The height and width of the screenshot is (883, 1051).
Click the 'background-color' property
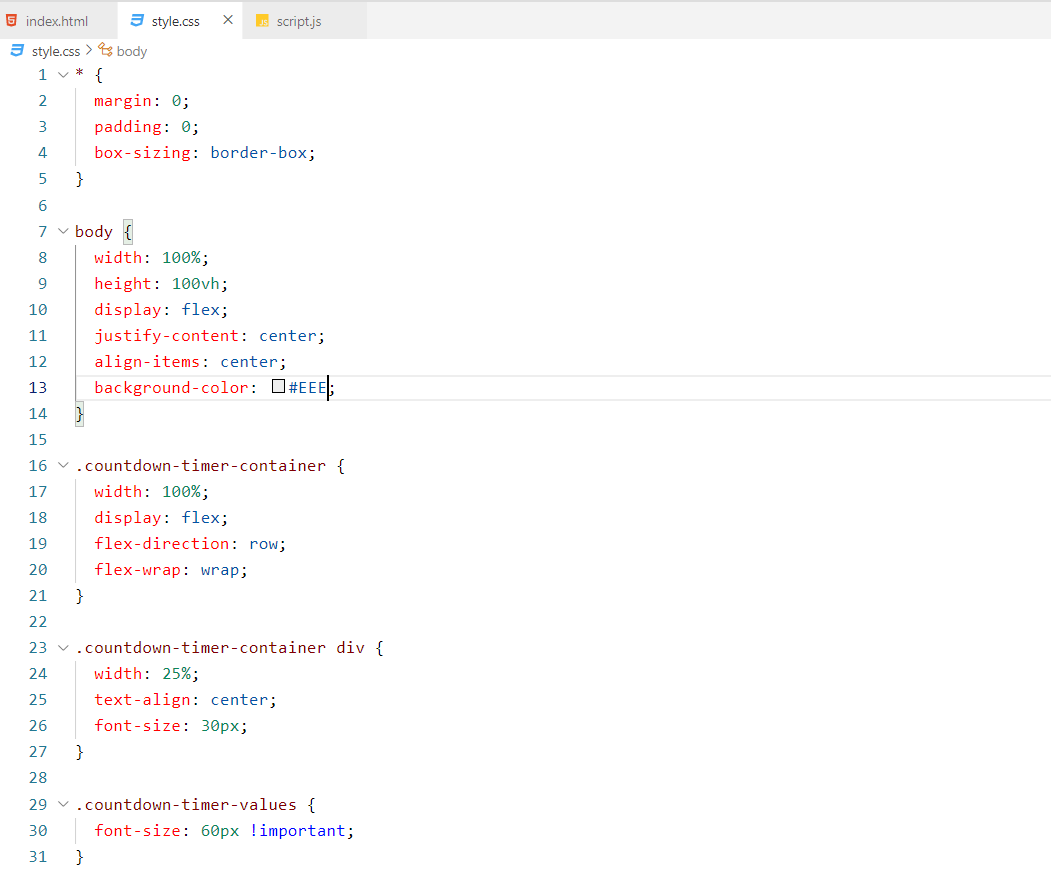tap(171, 388)
